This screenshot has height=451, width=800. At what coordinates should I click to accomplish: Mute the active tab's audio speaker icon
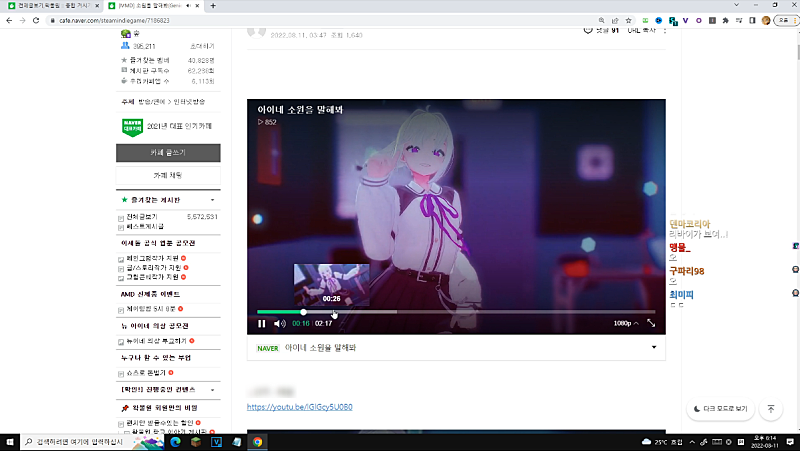coord(188,6)
